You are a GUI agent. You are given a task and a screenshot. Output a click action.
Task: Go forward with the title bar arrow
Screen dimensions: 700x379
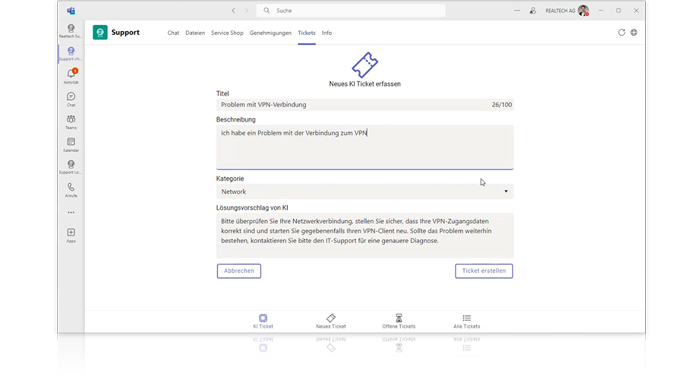[x=246, y=10]
